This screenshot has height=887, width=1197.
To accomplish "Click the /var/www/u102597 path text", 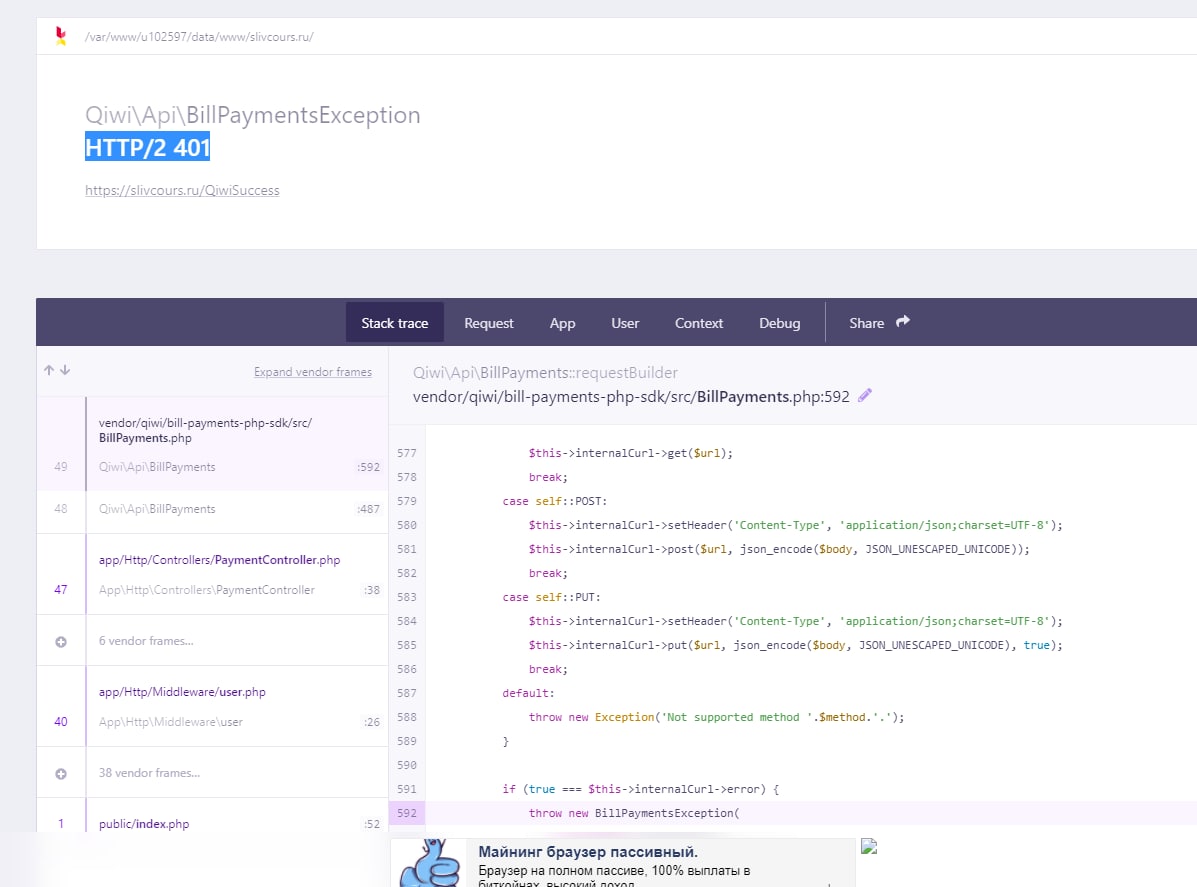I will (x=199, y=37).
